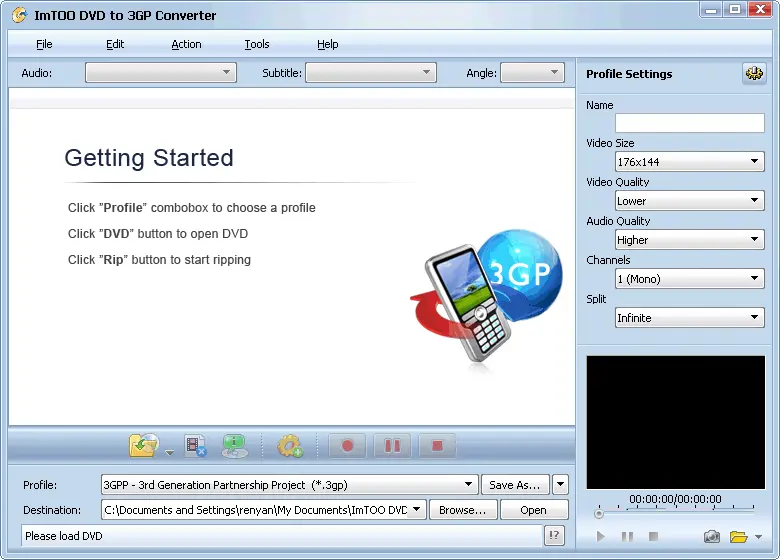The image size is (780, 560).
Task: Open the Help menu
Action: (328, 44)
